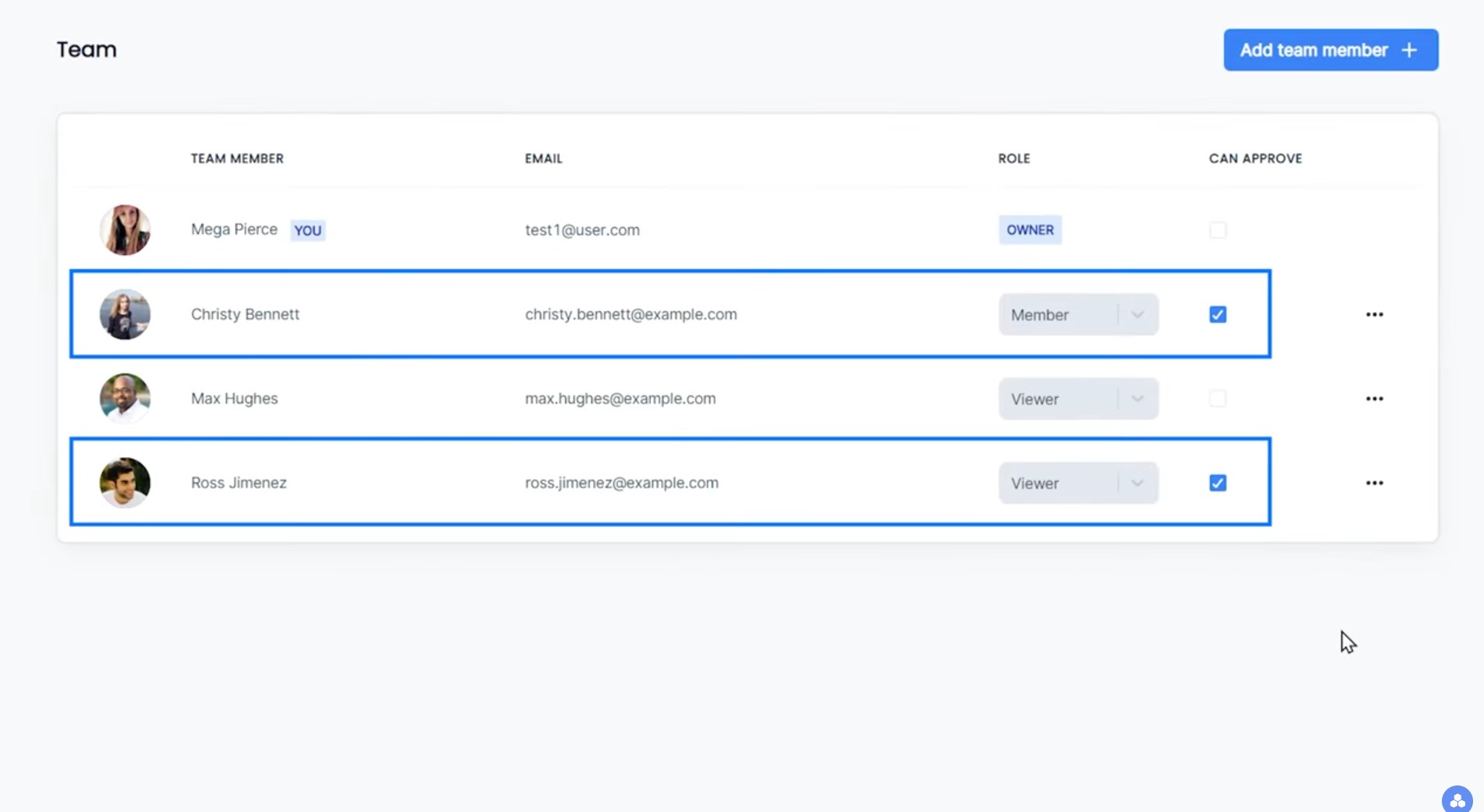Viewport: 1484px width, 812px height.
Task: Expand Christy Bennett's Member role dropdown
Action: (1078, 314)
